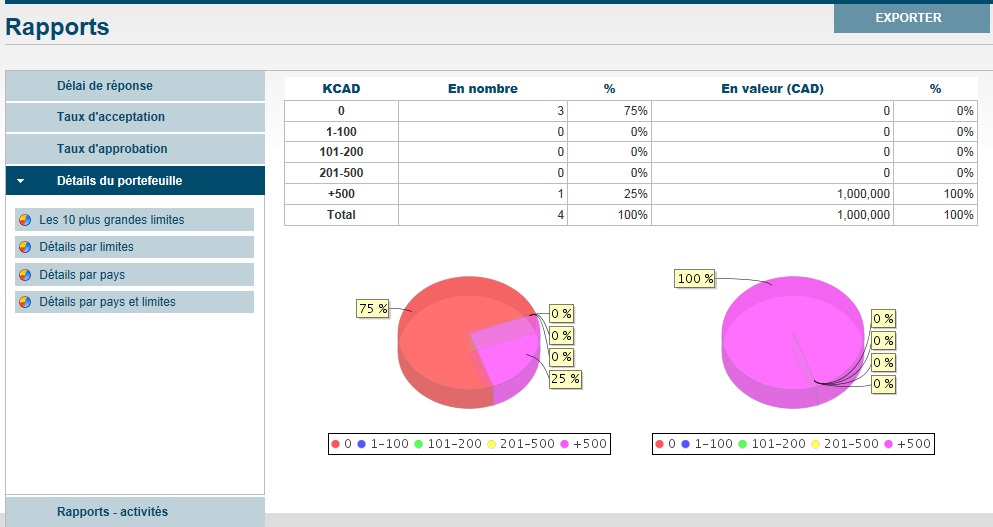Click the arrow beside Détails du portefeuille
The width and height of the screenshot is (993, 527).
click(x=21, y=181)
